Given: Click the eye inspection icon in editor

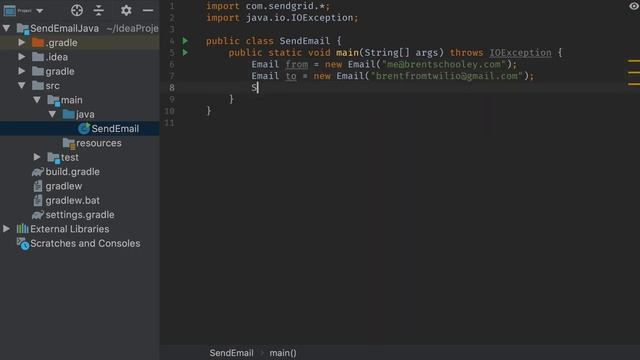Looking at the screenshot, I should [x=634, y=6].
